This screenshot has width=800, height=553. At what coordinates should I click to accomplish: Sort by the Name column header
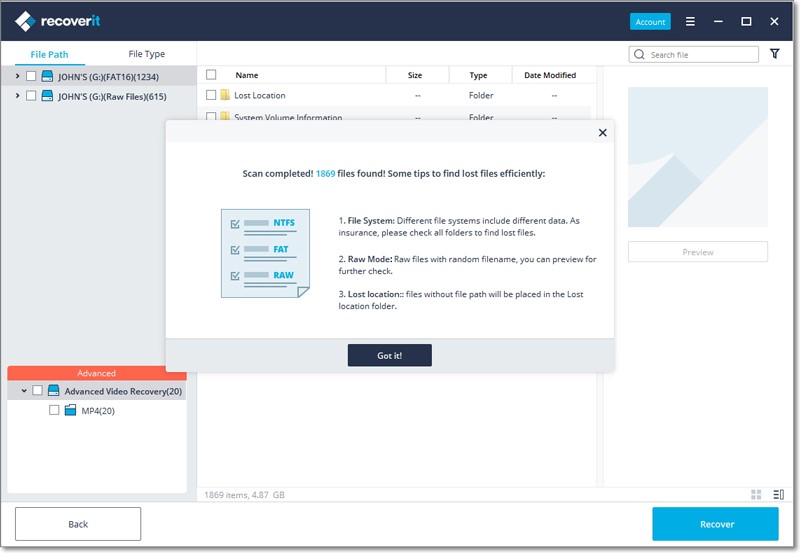pos(246,75)
